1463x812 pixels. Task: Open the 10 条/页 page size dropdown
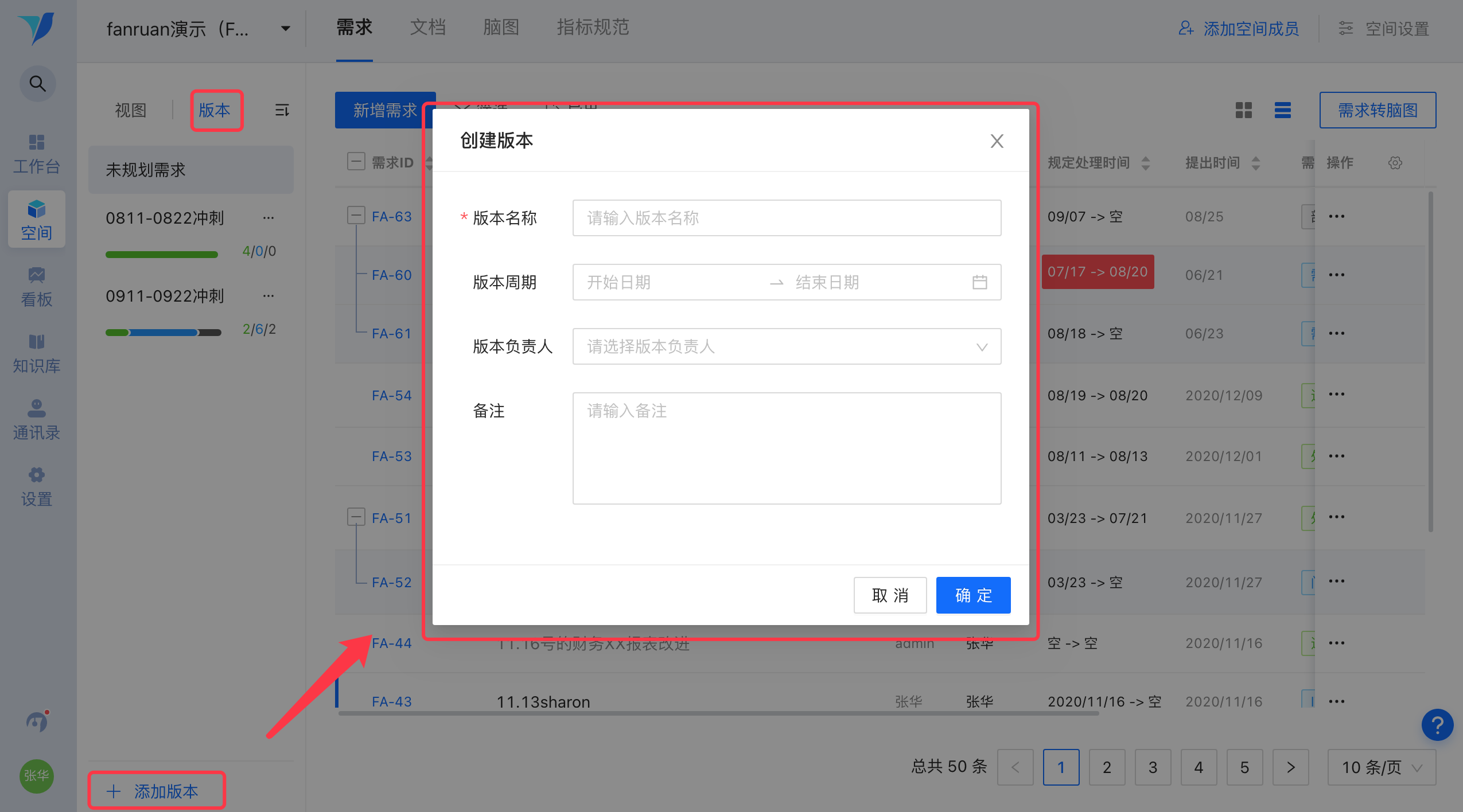[x=1382, y=767]
